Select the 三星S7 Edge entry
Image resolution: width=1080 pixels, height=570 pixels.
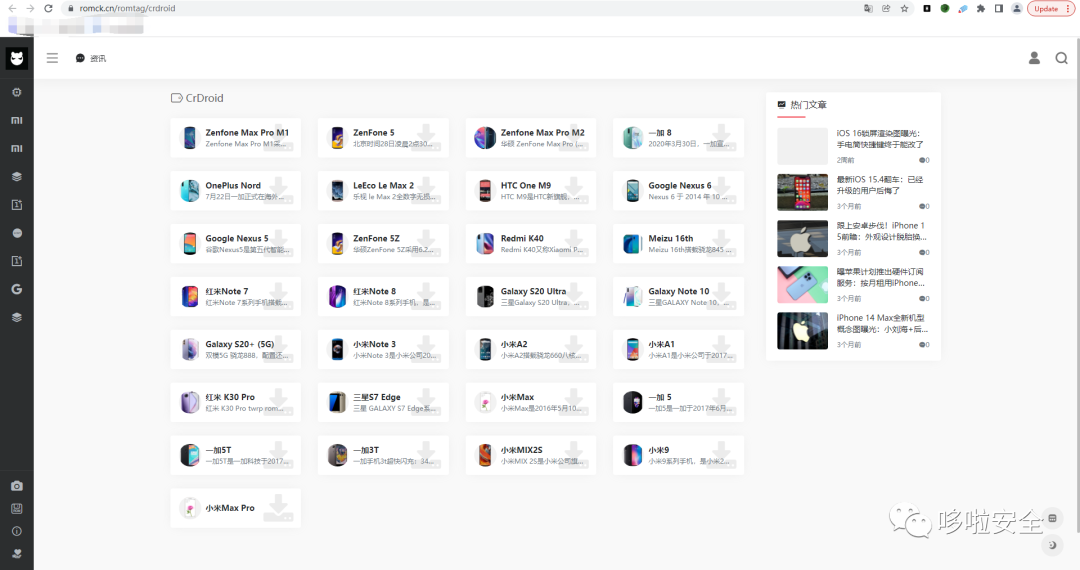pos(383,403)
